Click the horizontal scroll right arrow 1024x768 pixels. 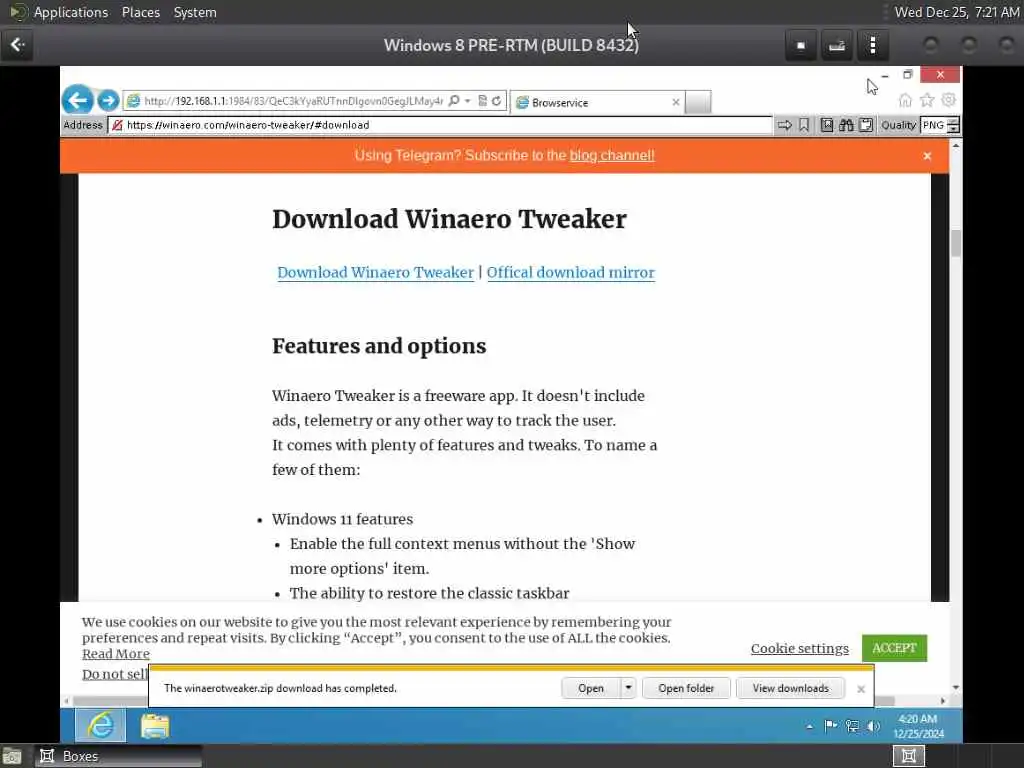click(x=942, y=701)
